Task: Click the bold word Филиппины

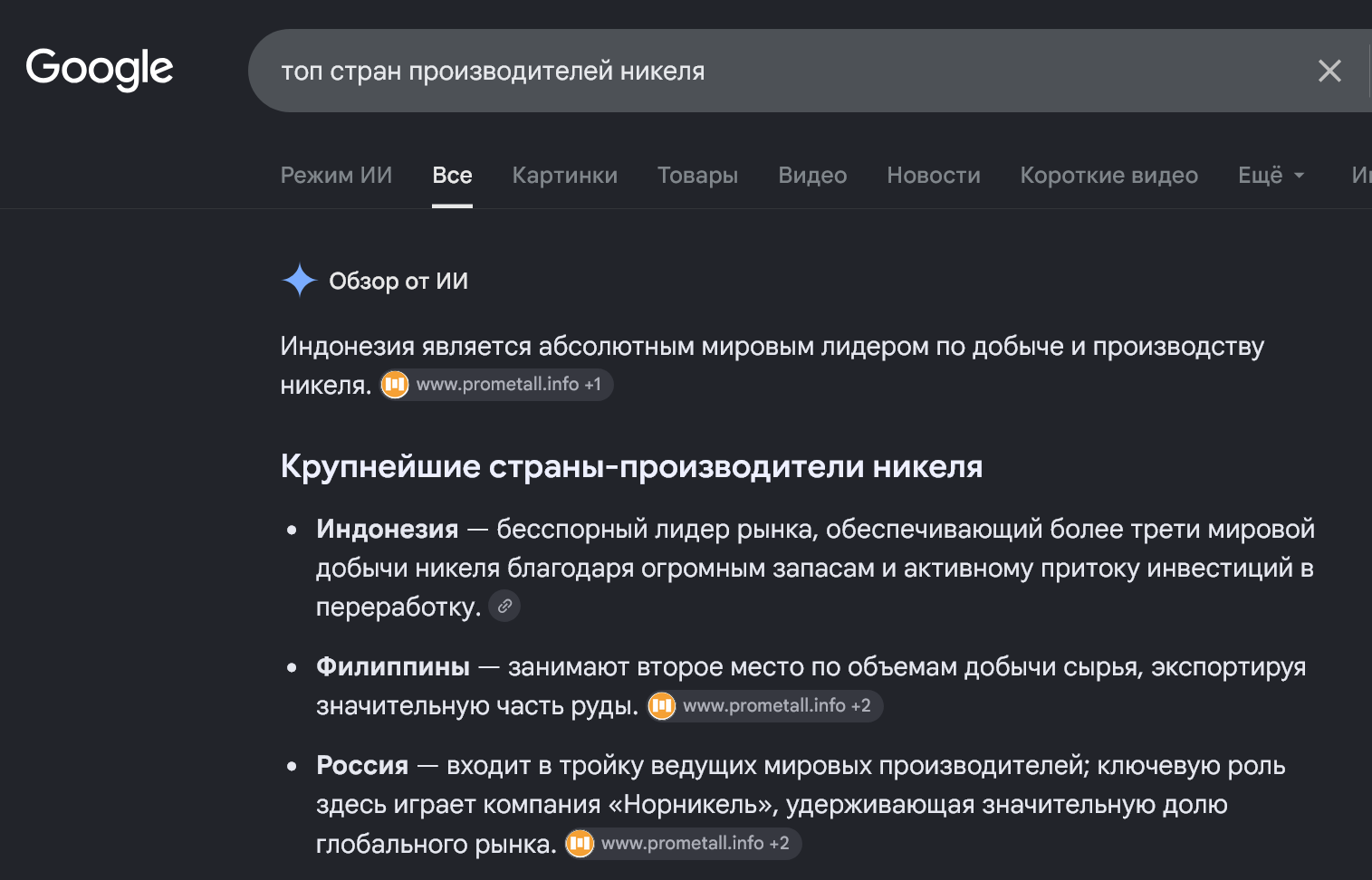Action: pos(393,667)
